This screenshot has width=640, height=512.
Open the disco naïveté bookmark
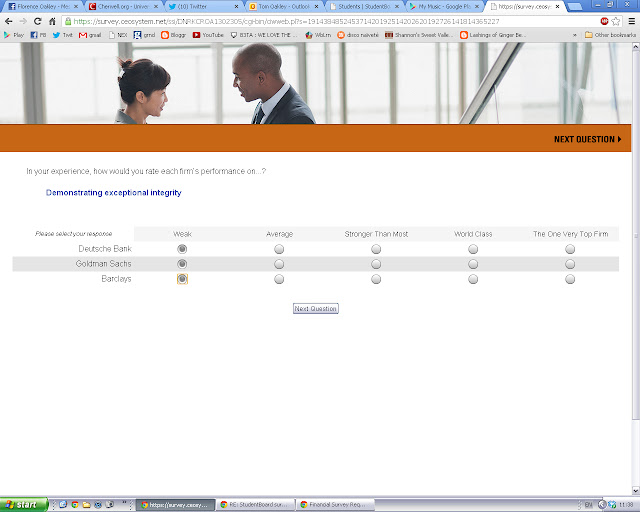tap(358, 35)
